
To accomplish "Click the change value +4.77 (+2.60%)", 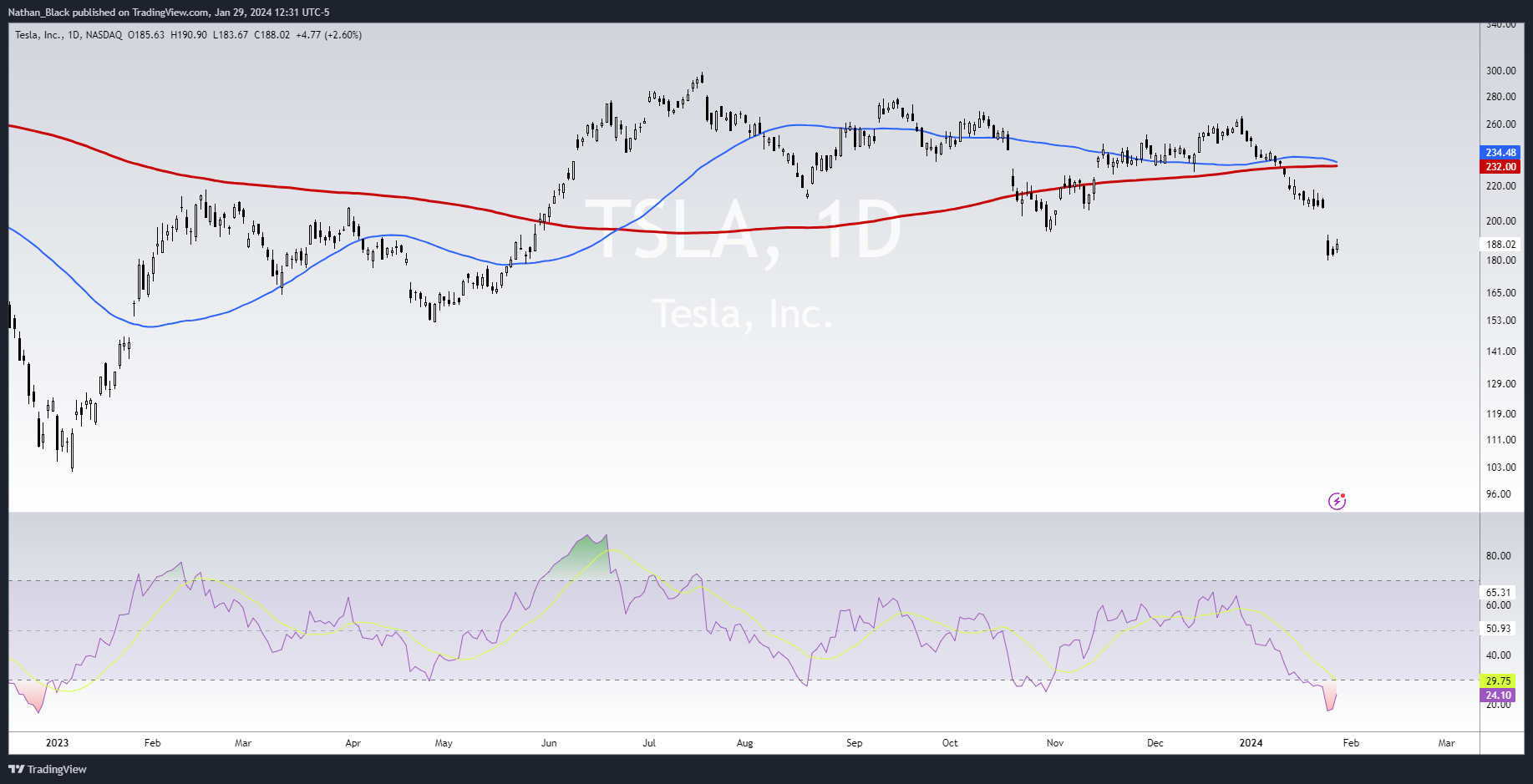I will click(x=329, y=35).
